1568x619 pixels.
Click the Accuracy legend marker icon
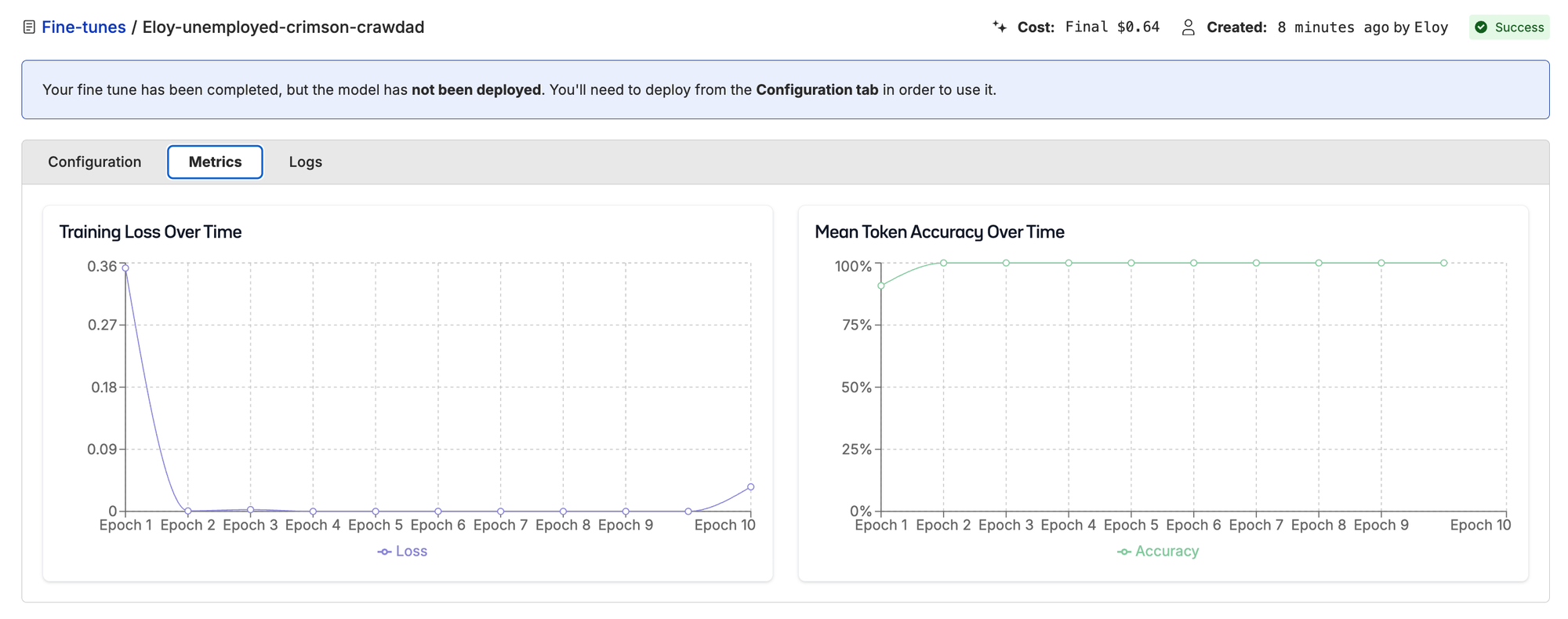click(x=1123, y=552)
